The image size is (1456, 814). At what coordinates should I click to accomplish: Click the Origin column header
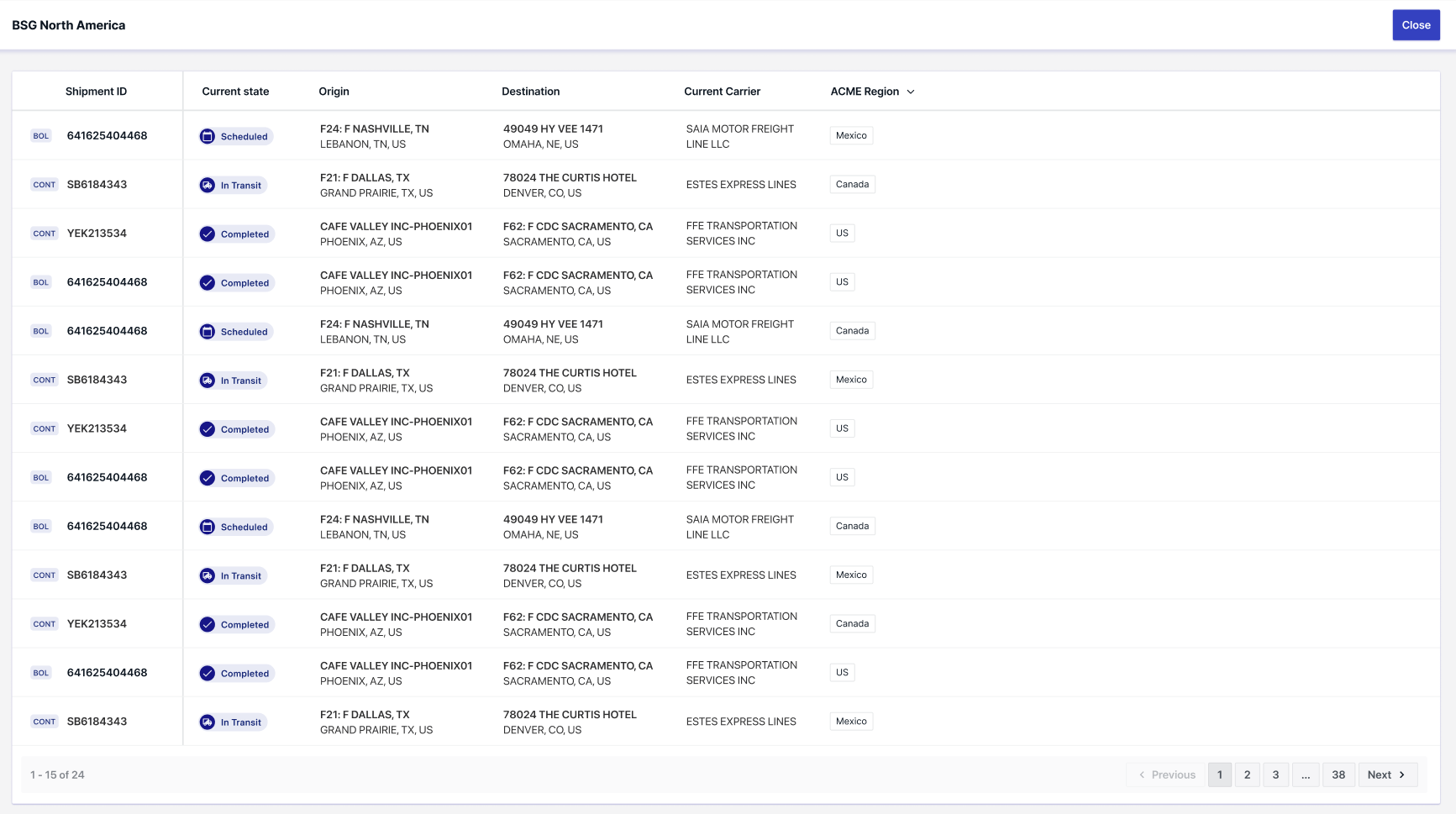pos(334,92)
